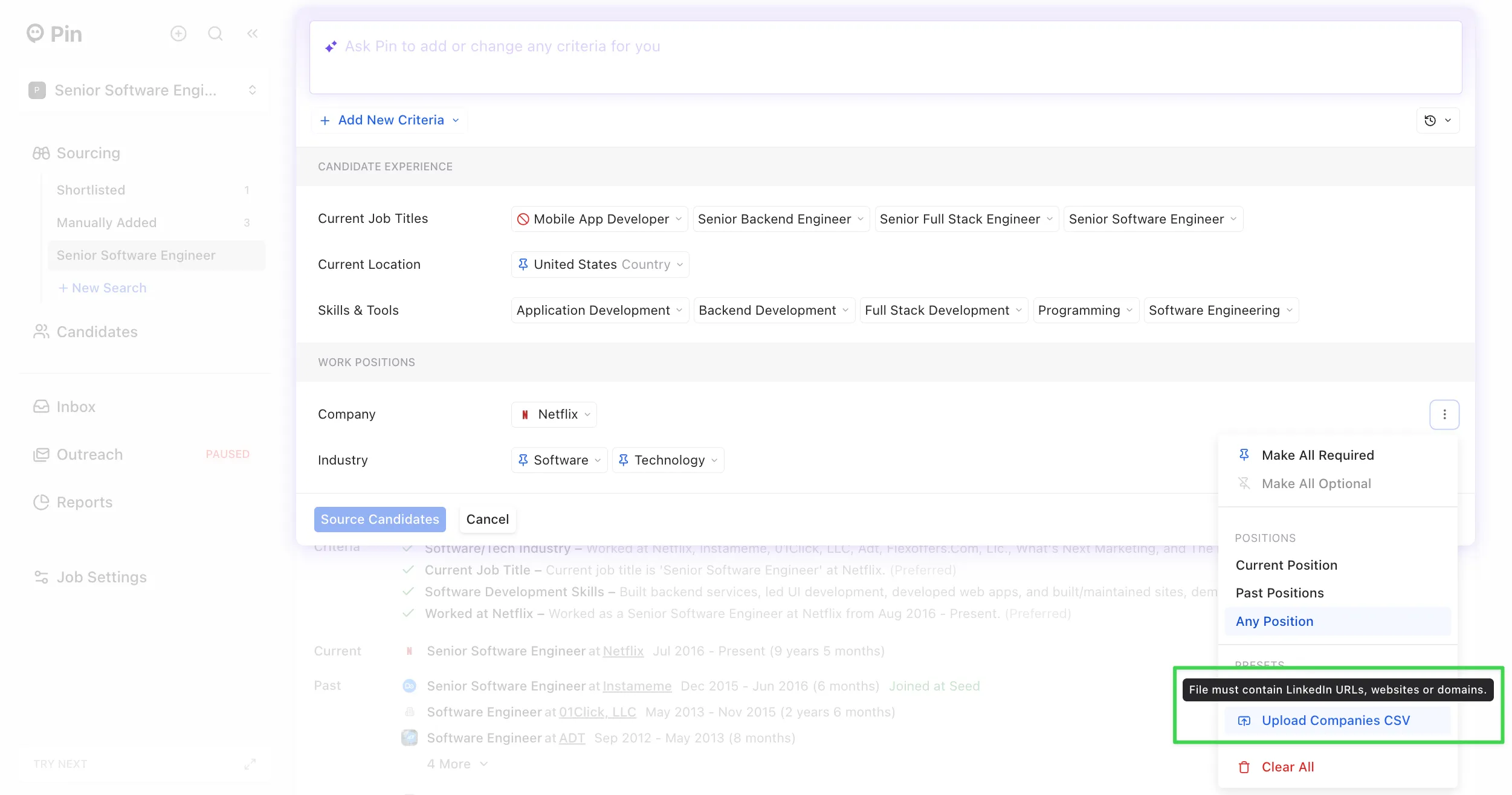Click the three-dot menu for Company row
Image resolution: width=1512 pixels, height=795 pixels.
[1445, 414]
